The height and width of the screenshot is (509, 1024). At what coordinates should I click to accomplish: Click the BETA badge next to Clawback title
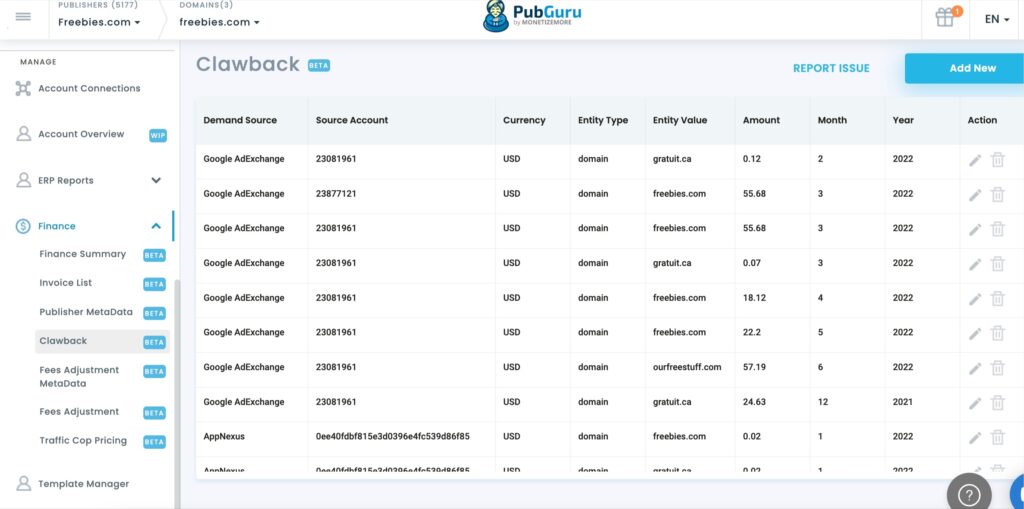319,65
